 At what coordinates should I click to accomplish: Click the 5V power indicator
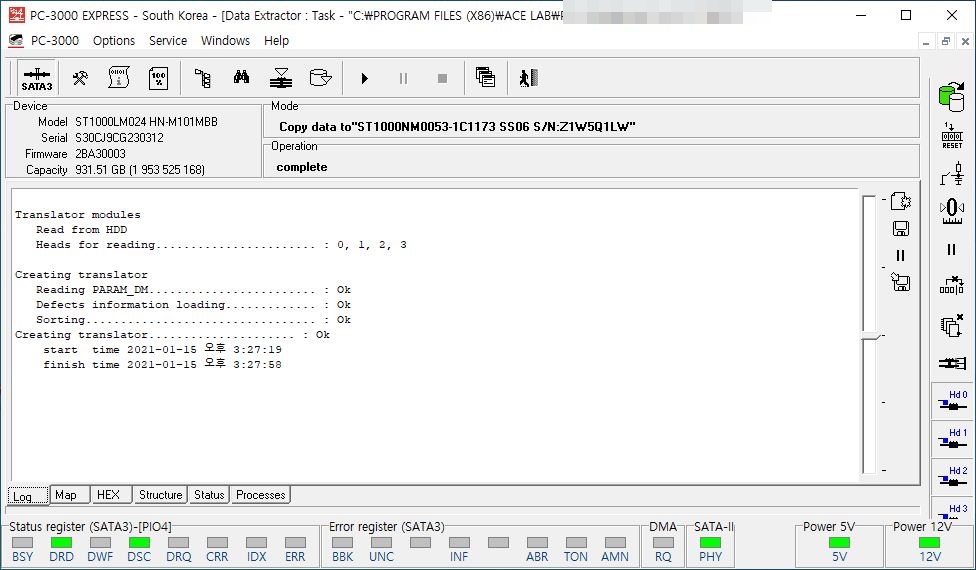point(839,543)
